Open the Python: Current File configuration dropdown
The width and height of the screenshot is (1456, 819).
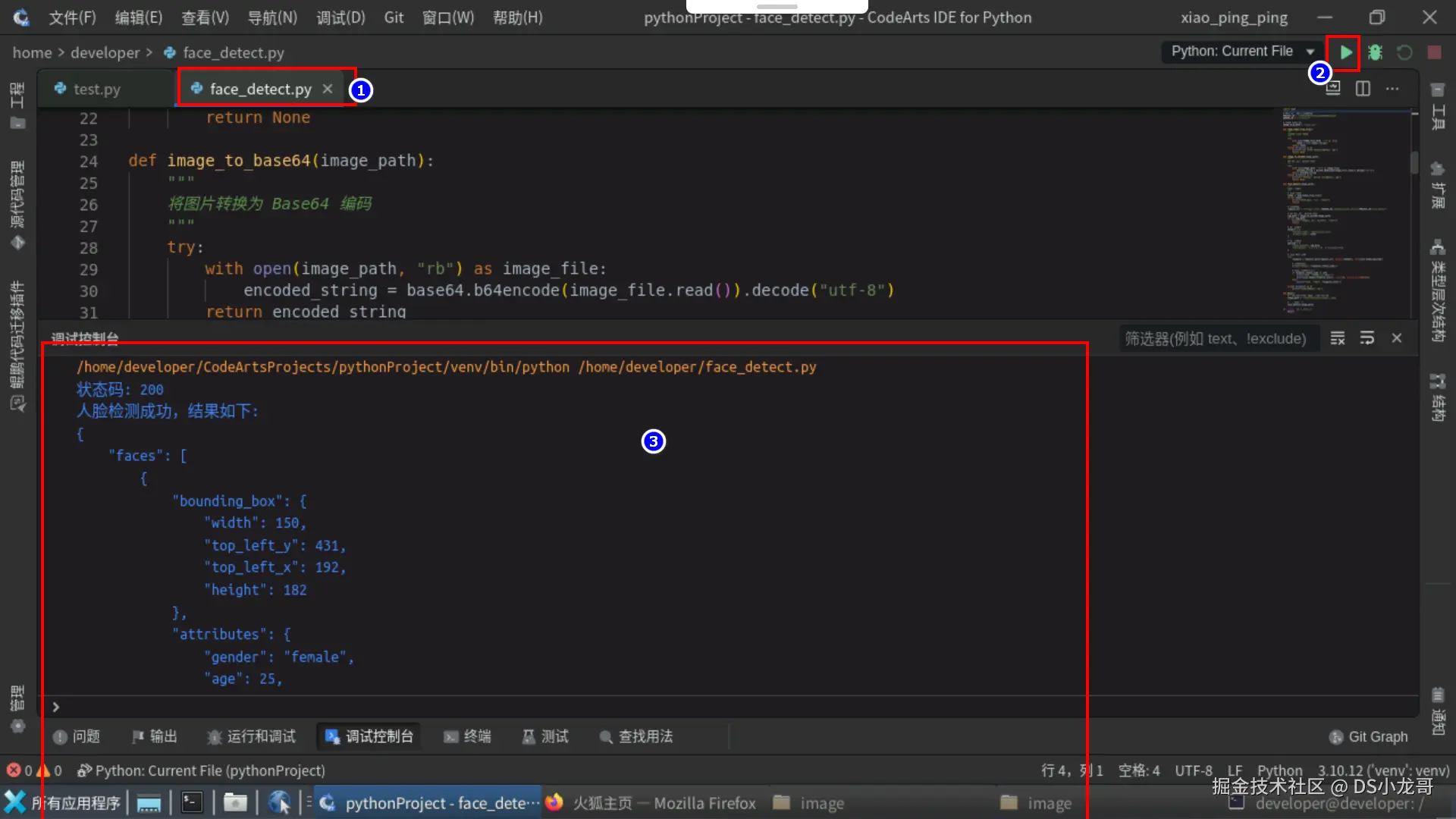(x=1241, y=52)
